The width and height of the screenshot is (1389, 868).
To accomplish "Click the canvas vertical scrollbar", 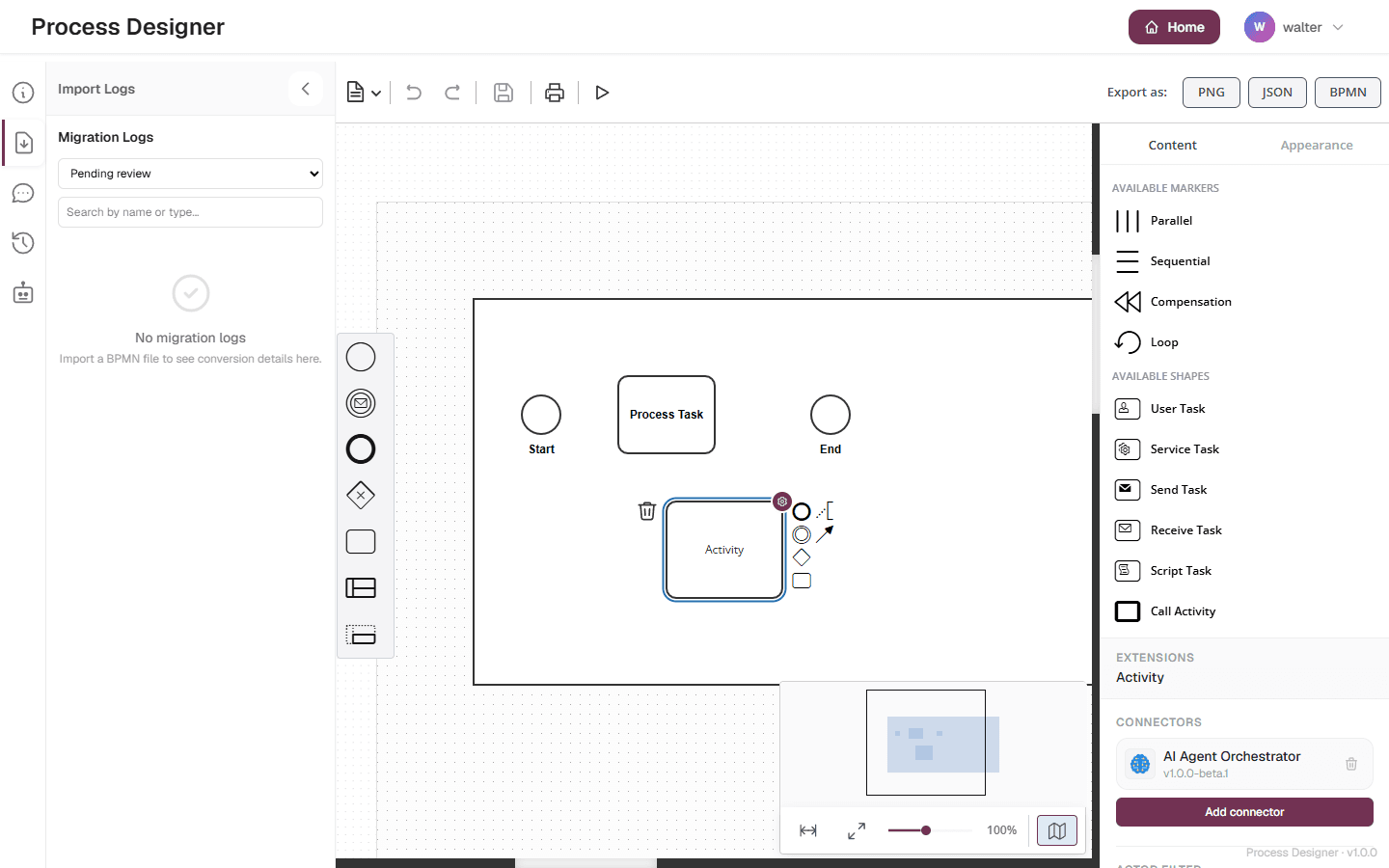I will (x=1096, y=335).
